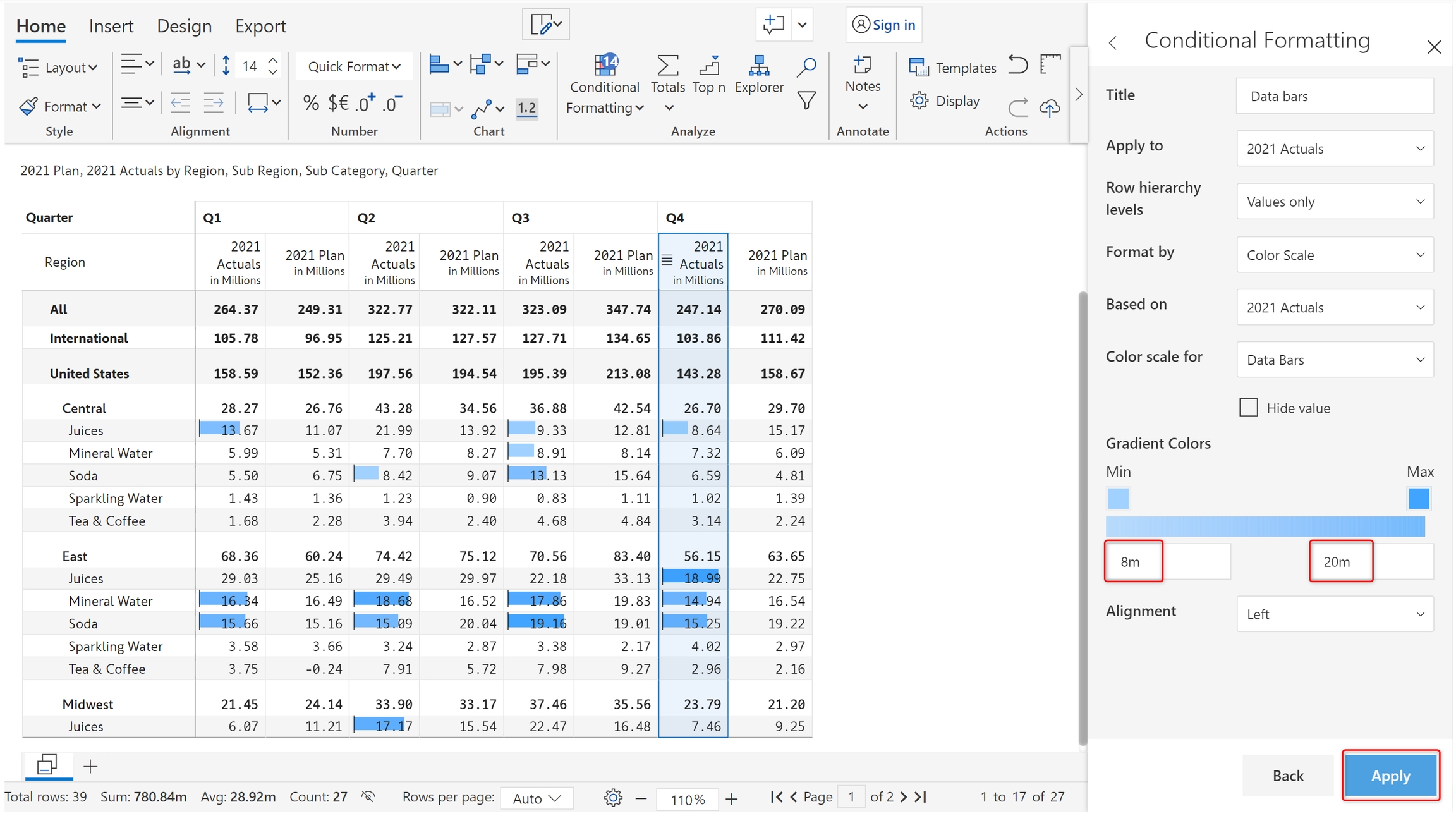The image size is (1456, 816).
Task: Click the Apply button
Action: [x=1390, y=776]
